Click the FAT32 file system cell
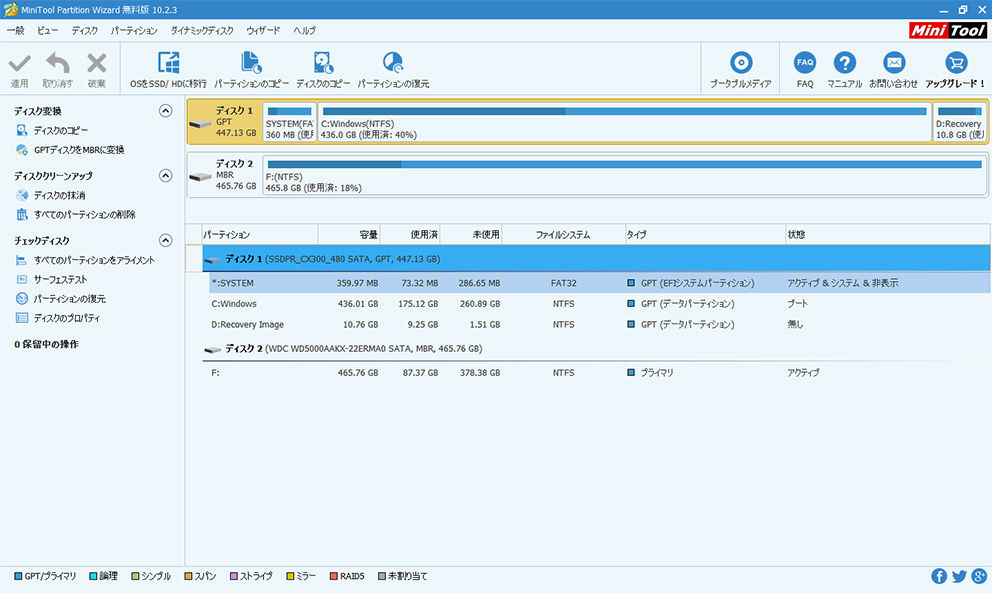Image resolution: width=992 pixels, height=593 pixels. [x=563, y=283]
